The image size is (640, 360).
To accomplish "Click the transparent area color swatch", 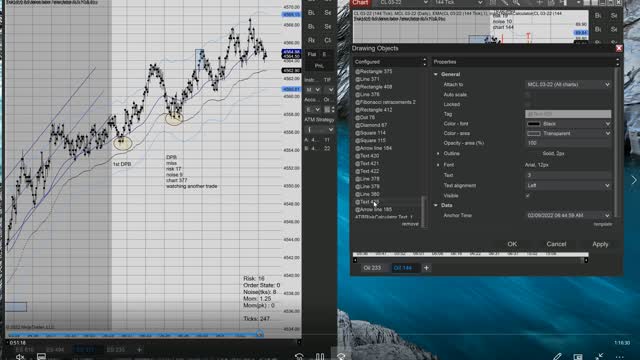I will click(534, 133).
